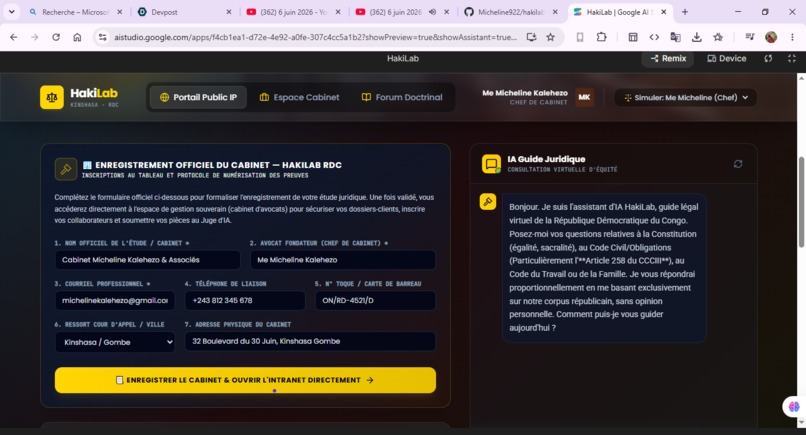The height and width of the screenshot is (435, 806).
Task: Open the Chrome three-dot menu
Action: click(x=792, y=37)
